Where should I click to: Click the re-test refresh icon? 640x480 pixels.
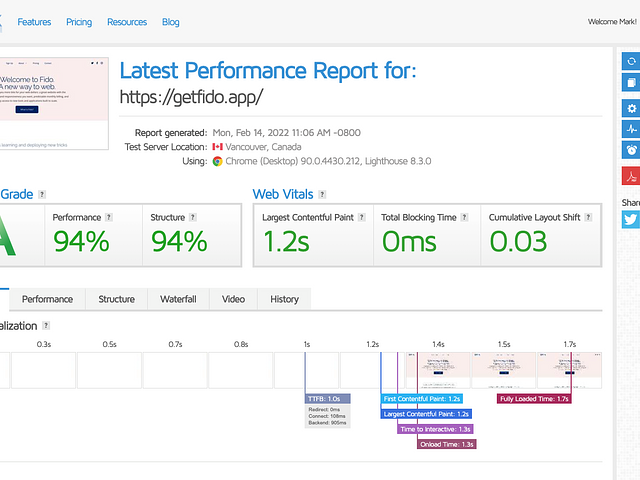coord(631,61)
